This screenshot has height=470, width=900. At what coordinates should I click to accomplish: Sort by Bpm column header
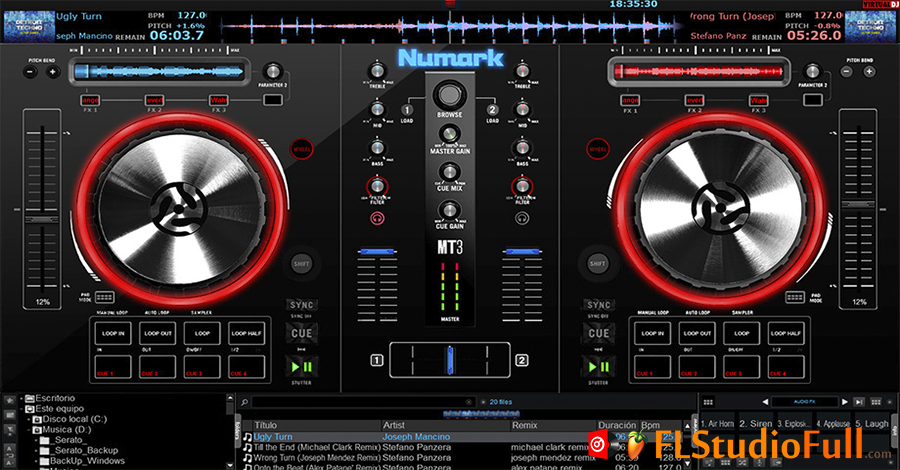point(660,425)
